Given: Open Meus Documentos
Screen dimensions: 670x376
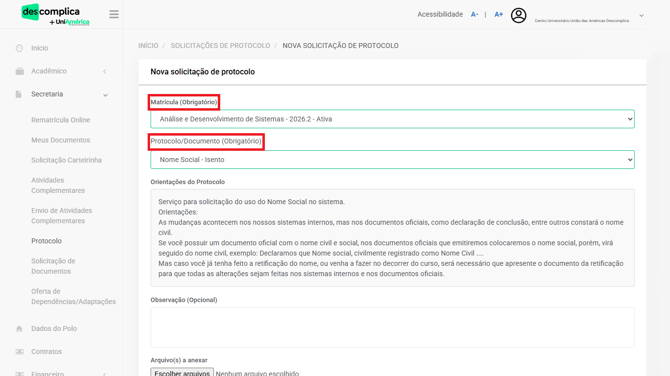Looking at the screenshot, I should coord(61,140).
